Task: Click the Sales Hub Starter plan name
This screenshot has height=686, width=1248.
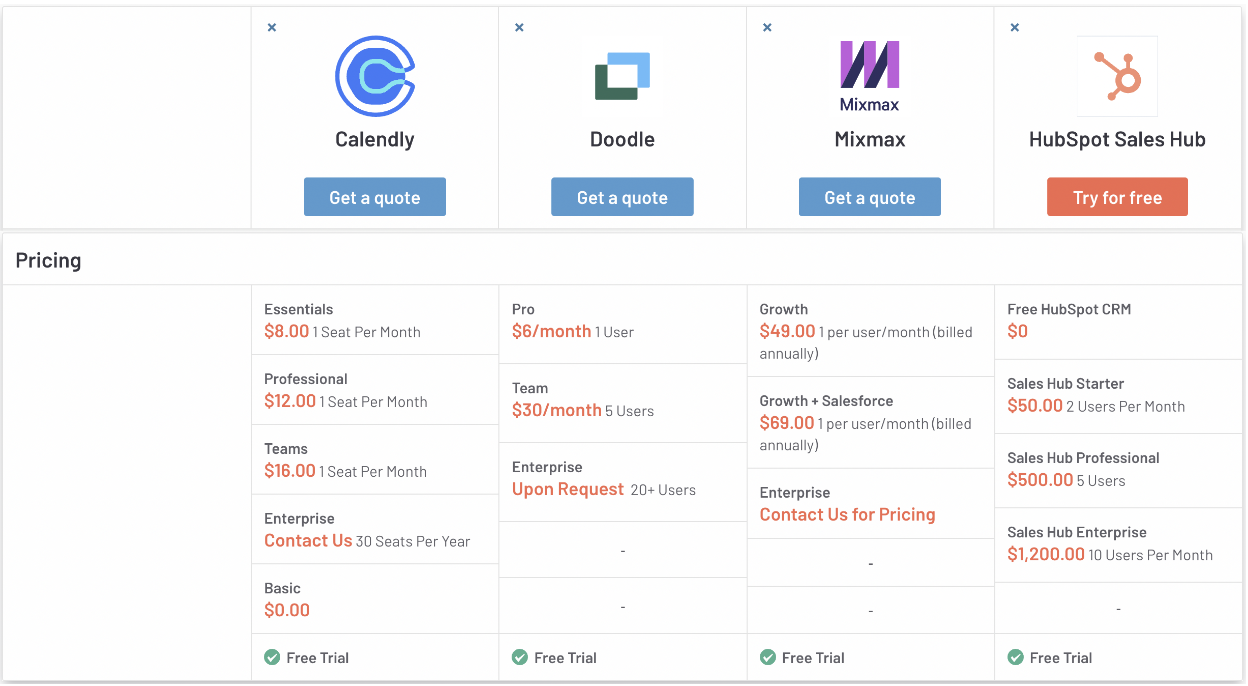Action: coord(1065,384)
